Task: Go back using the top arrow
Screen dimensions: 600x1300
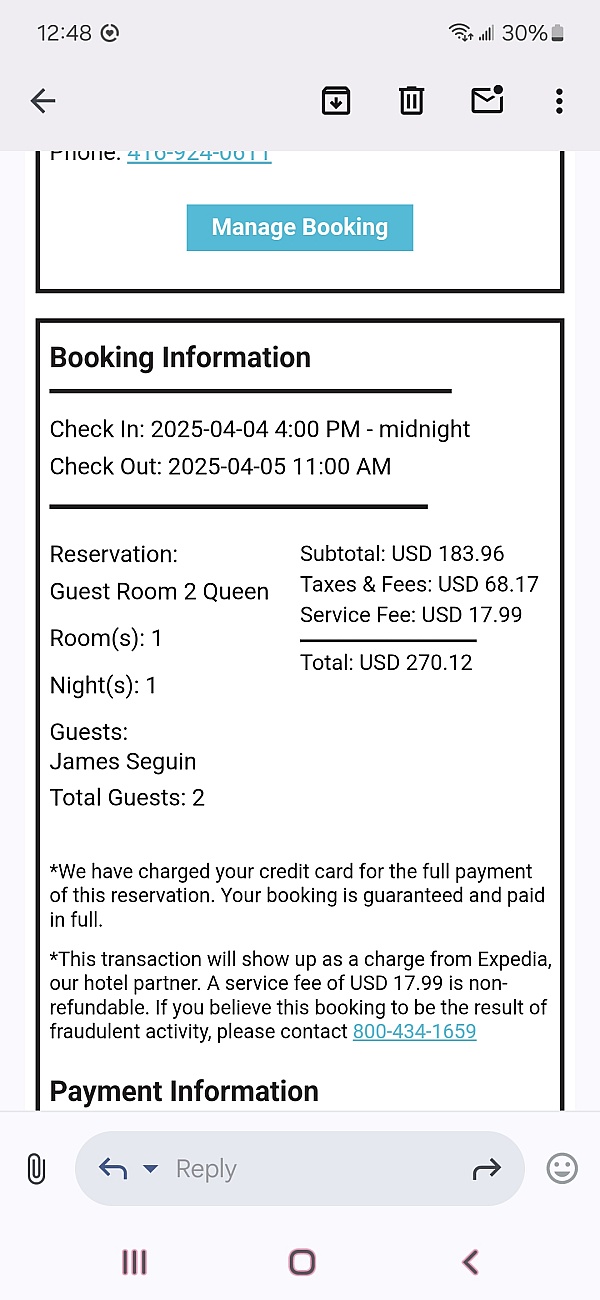Action: [43, 100]
